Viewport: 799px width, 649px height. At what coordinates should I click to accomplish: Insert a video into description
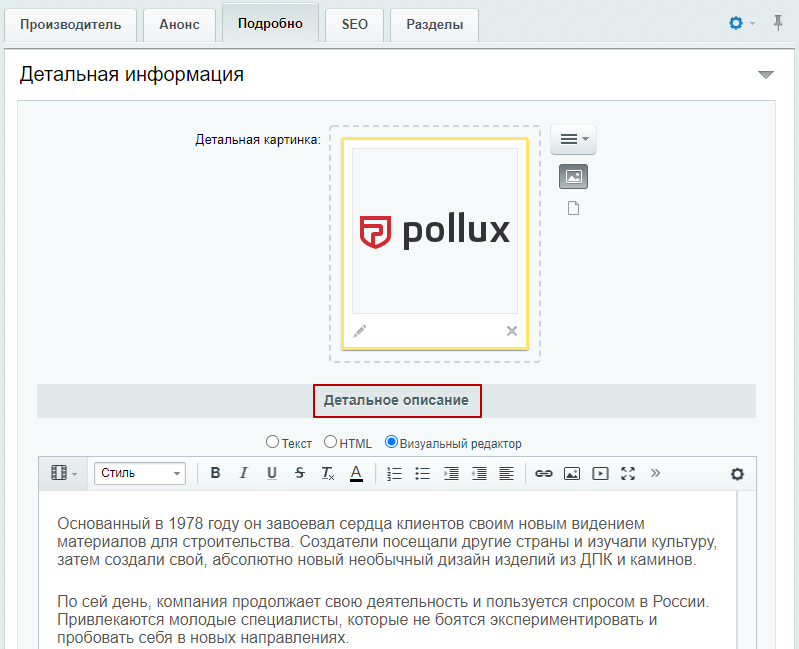600,473
